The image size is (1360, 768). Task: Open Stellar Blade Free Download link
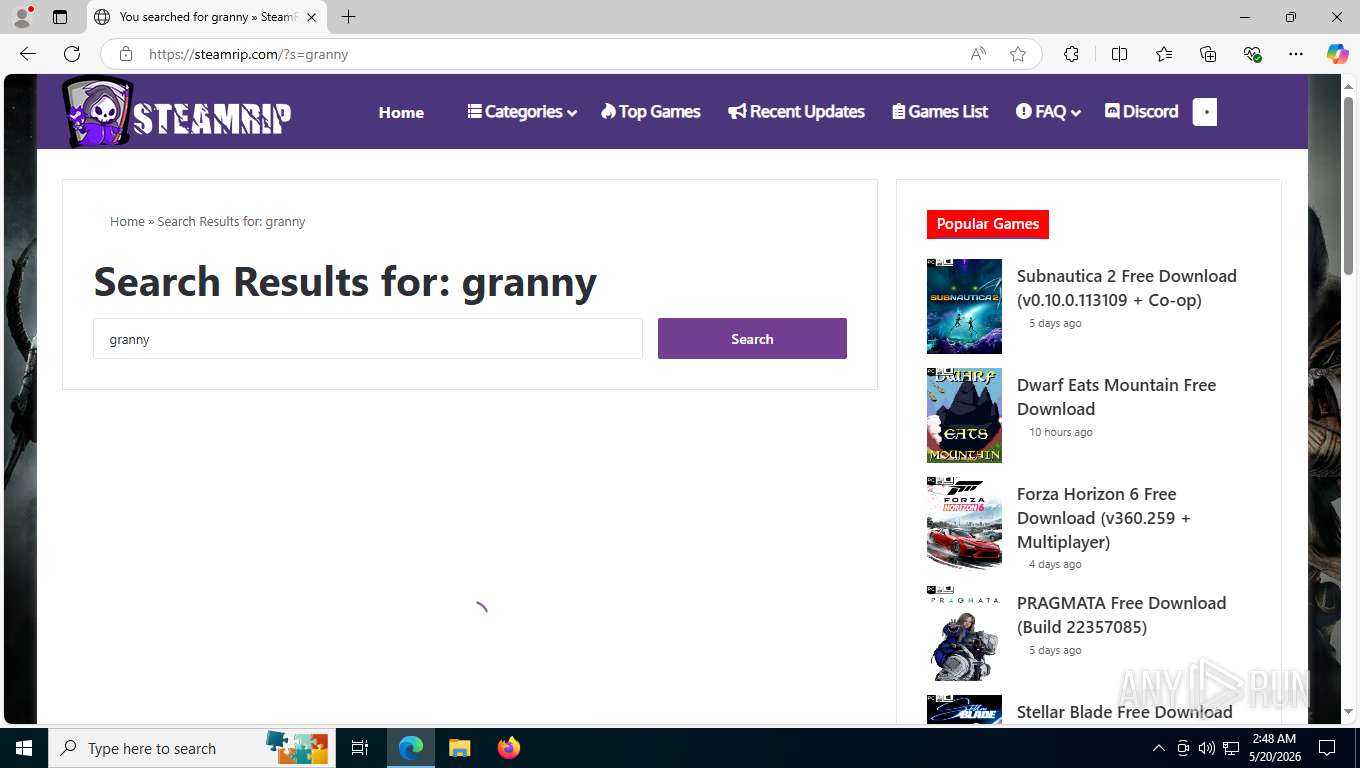click(1125, 712)
